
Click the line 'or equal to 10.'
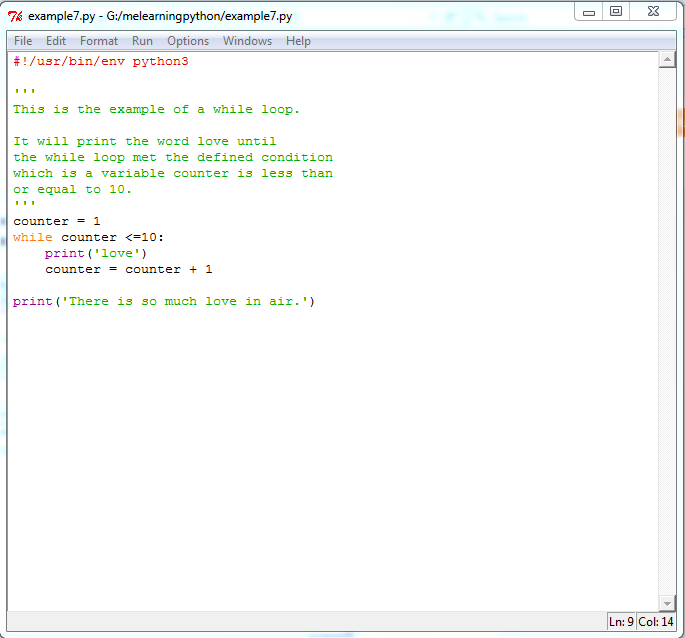tap(73, 190)
